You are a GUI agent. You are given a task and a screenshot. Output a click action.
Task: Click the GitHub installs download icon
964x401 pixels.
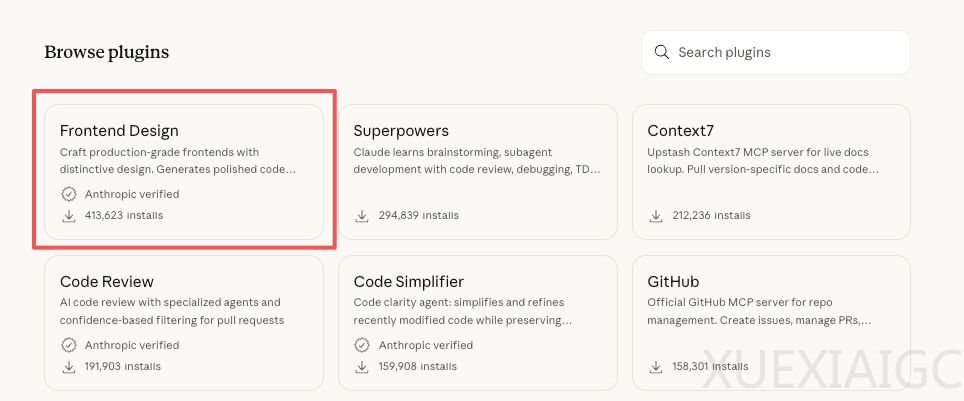click(x=657, y=366)
